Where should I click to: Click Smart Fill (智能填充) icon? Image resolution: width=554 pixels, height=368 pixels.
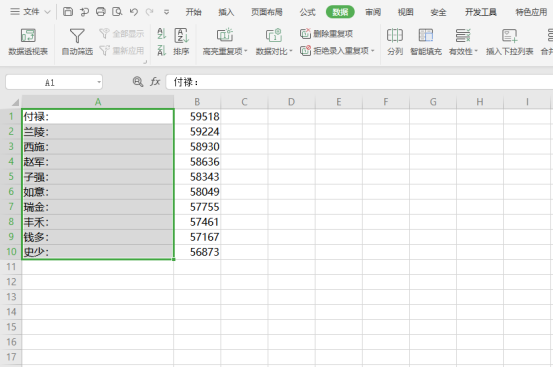coord(426,42)
